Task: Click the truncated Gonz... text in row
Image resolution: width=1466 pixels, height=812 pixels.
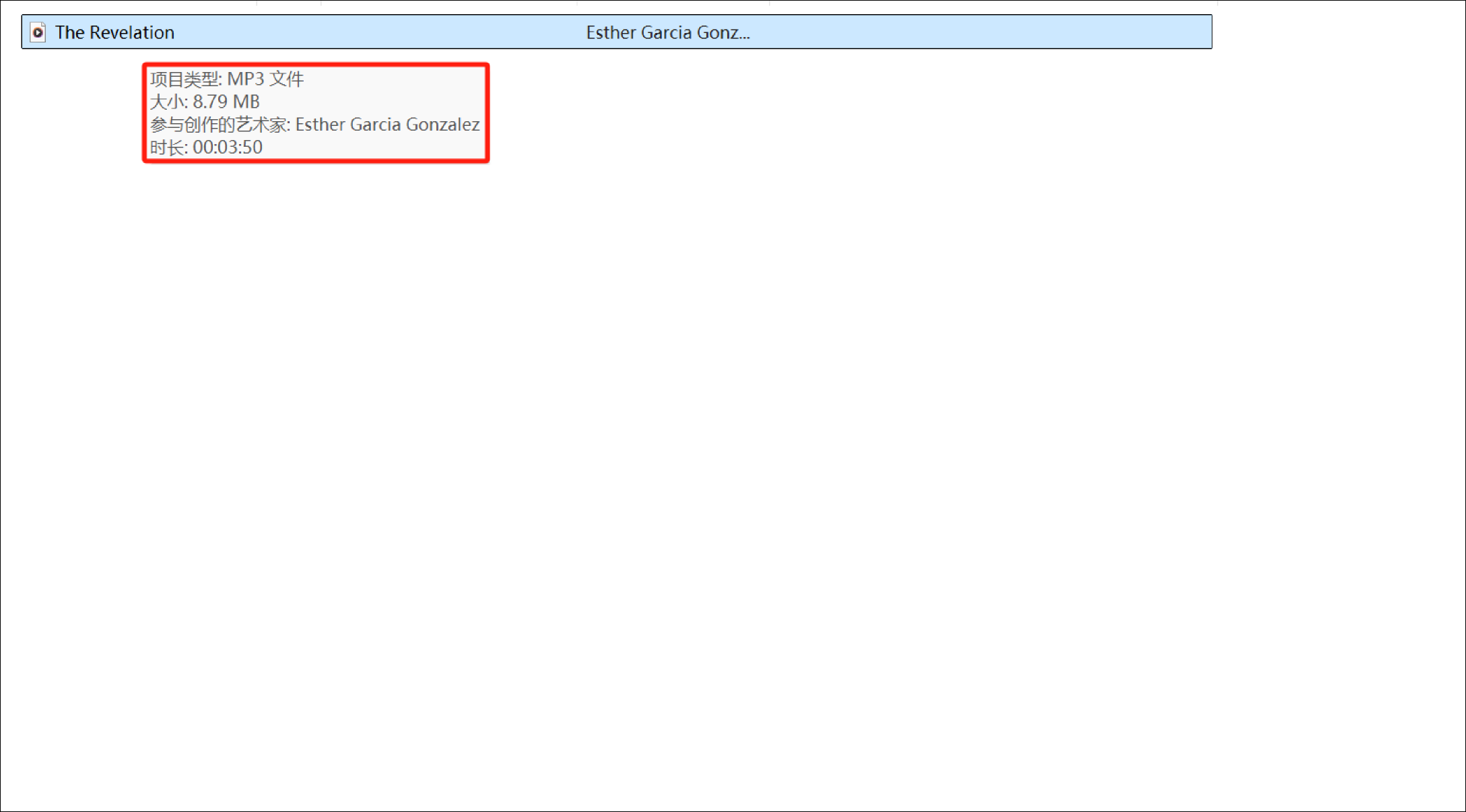Action: click(x=723, y=32)
